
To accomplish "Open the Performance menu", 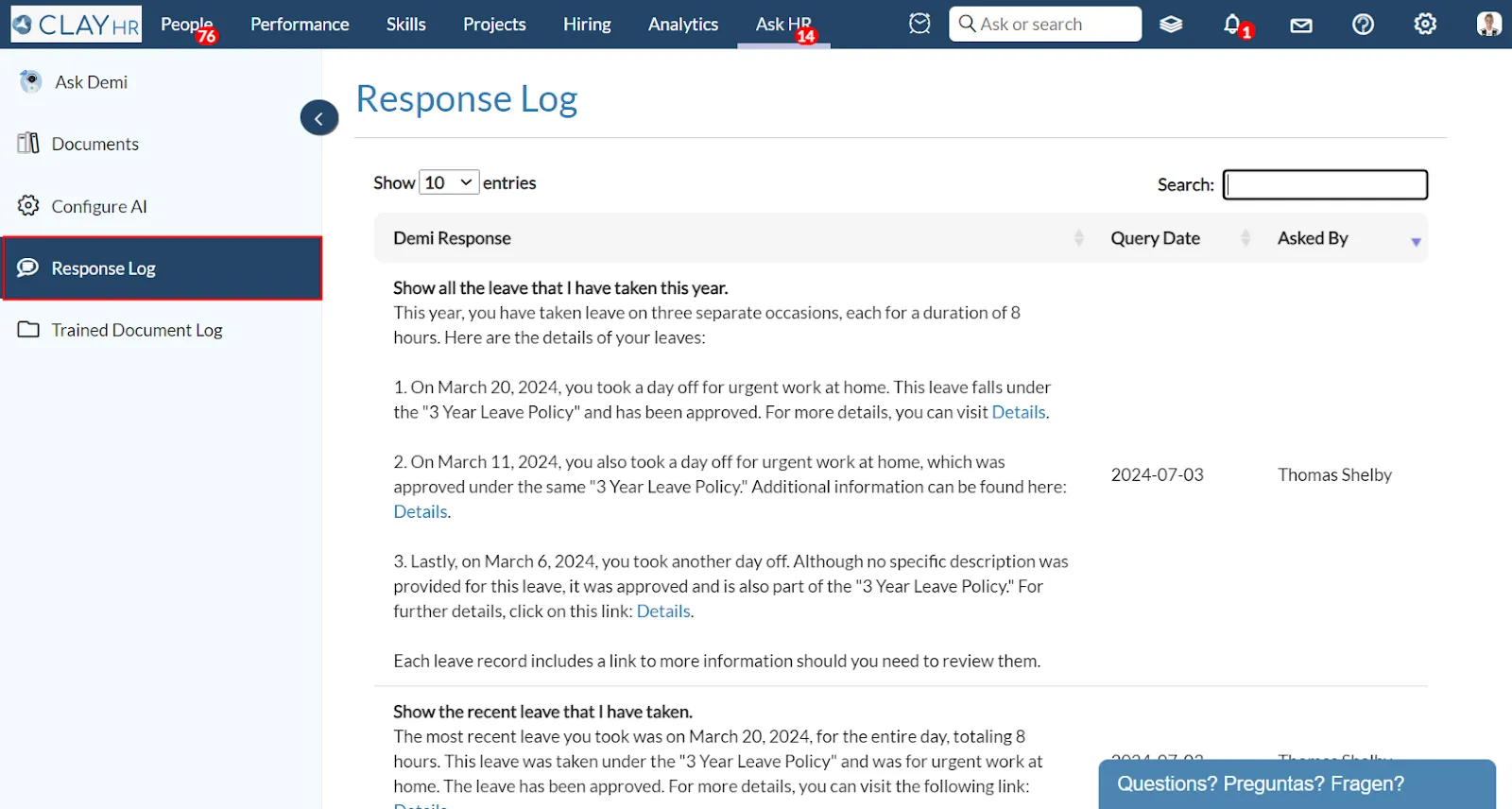I will point(300,25).
